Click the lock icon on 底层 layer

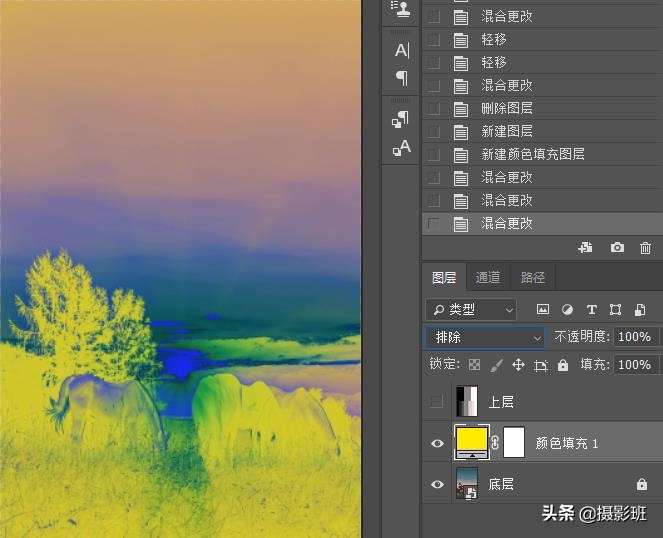coord(642,484)
